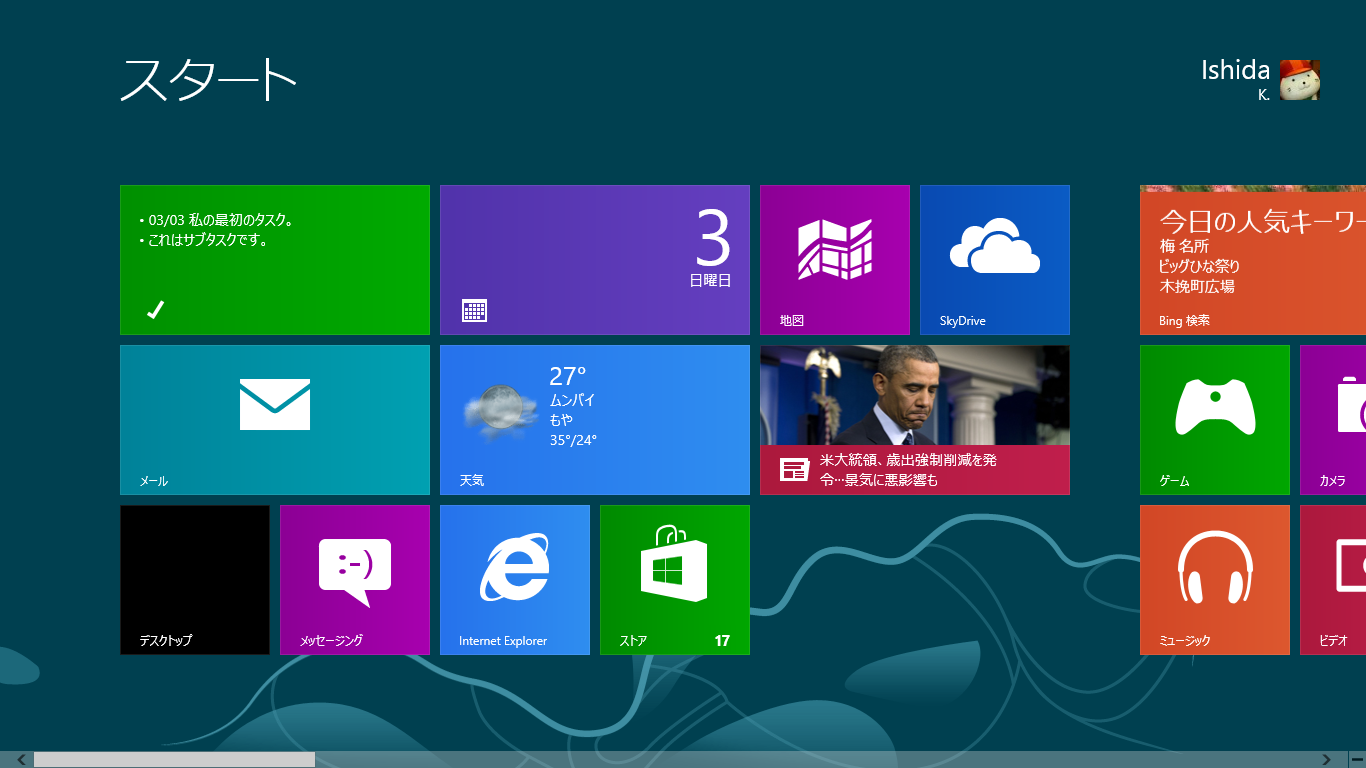Open the Camera (カメラ) tile
The height and width of the screenshot is (768, 1366).
(1334, 420)
